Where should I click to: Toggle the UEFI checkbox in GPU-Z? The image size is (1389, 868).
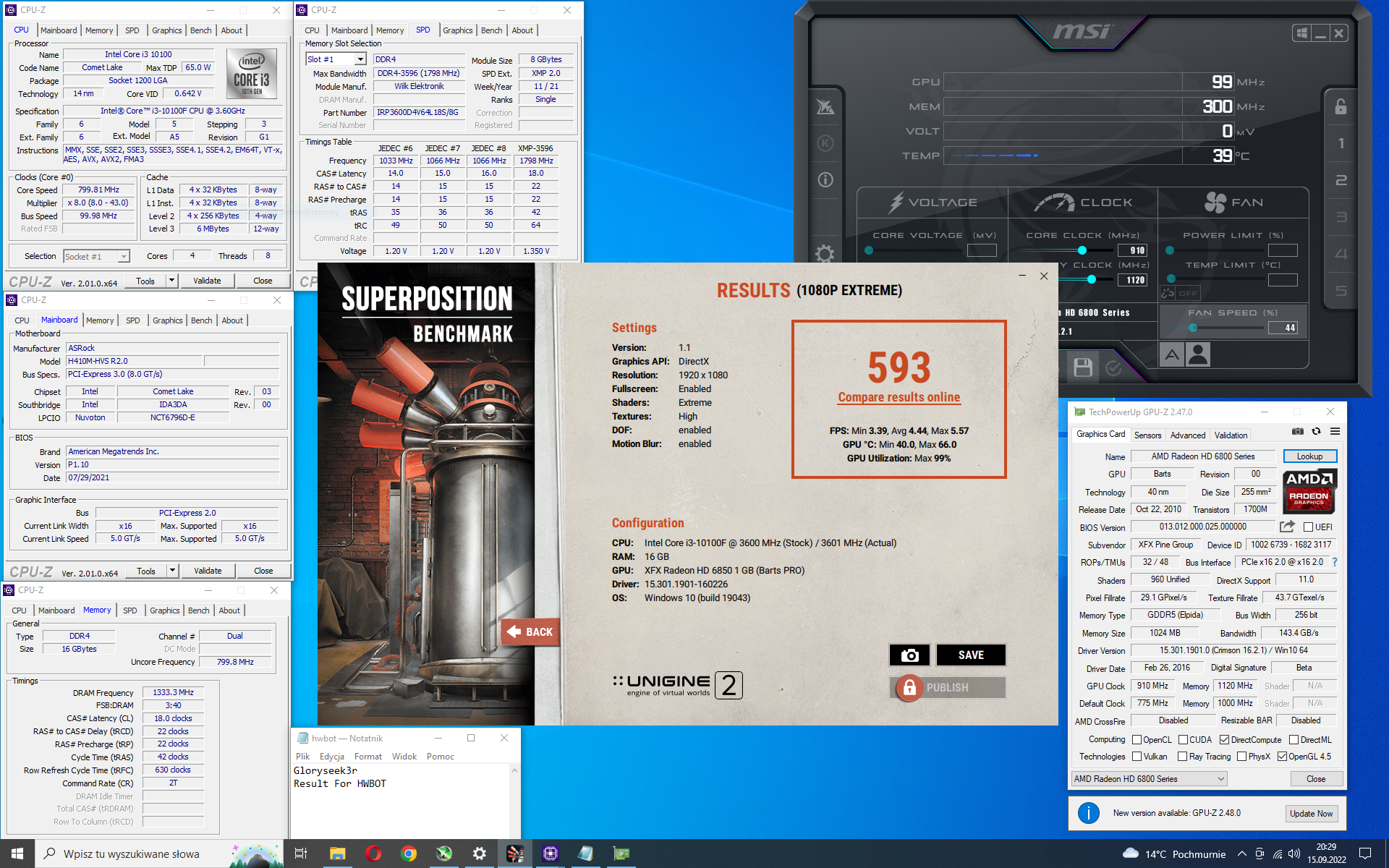(1308, 527)
